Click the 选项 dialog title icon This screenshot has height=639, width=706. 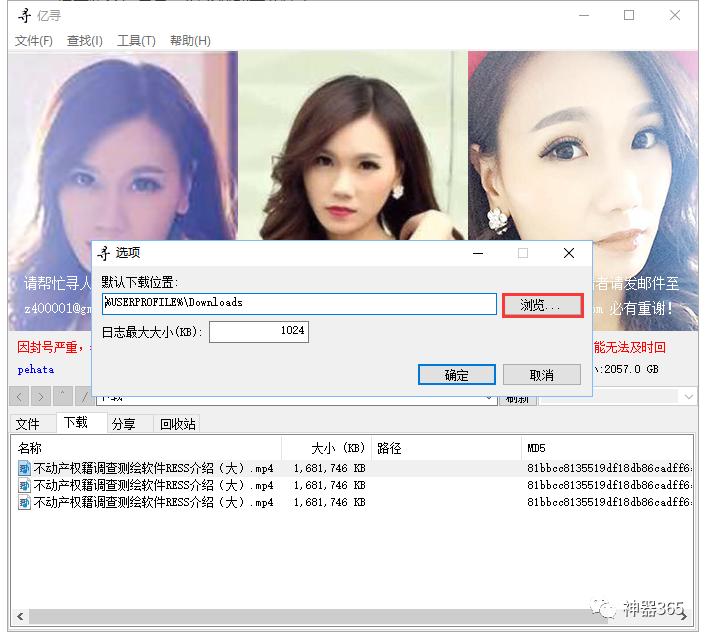tap(104, 253)
